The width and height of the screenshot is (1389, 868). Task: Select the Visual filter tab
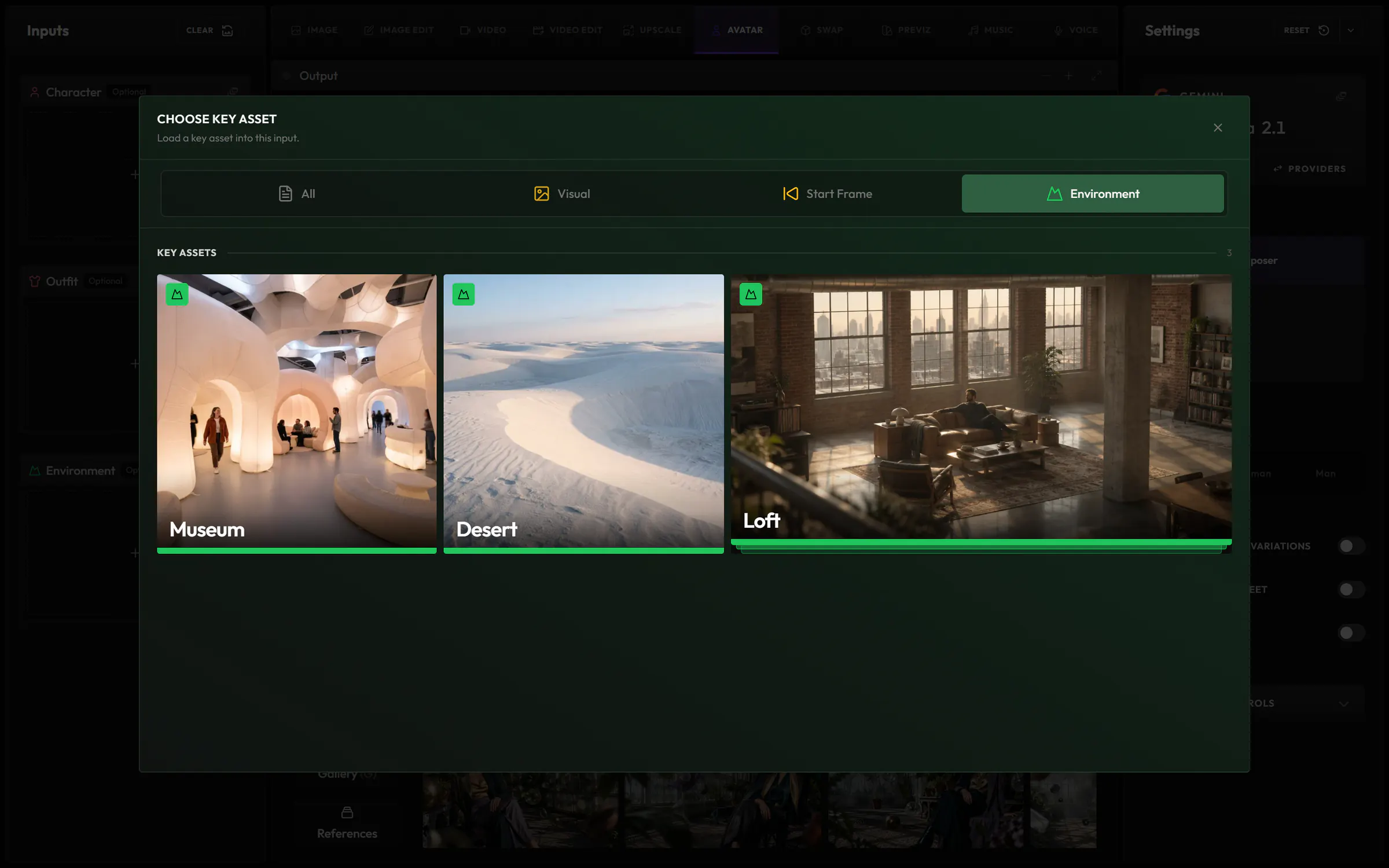[x=562, y=194]
